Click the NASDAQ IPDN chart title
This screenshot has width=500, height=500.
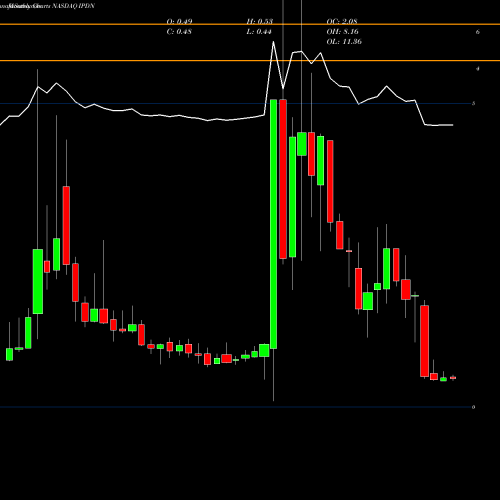[x=73, y=6]
